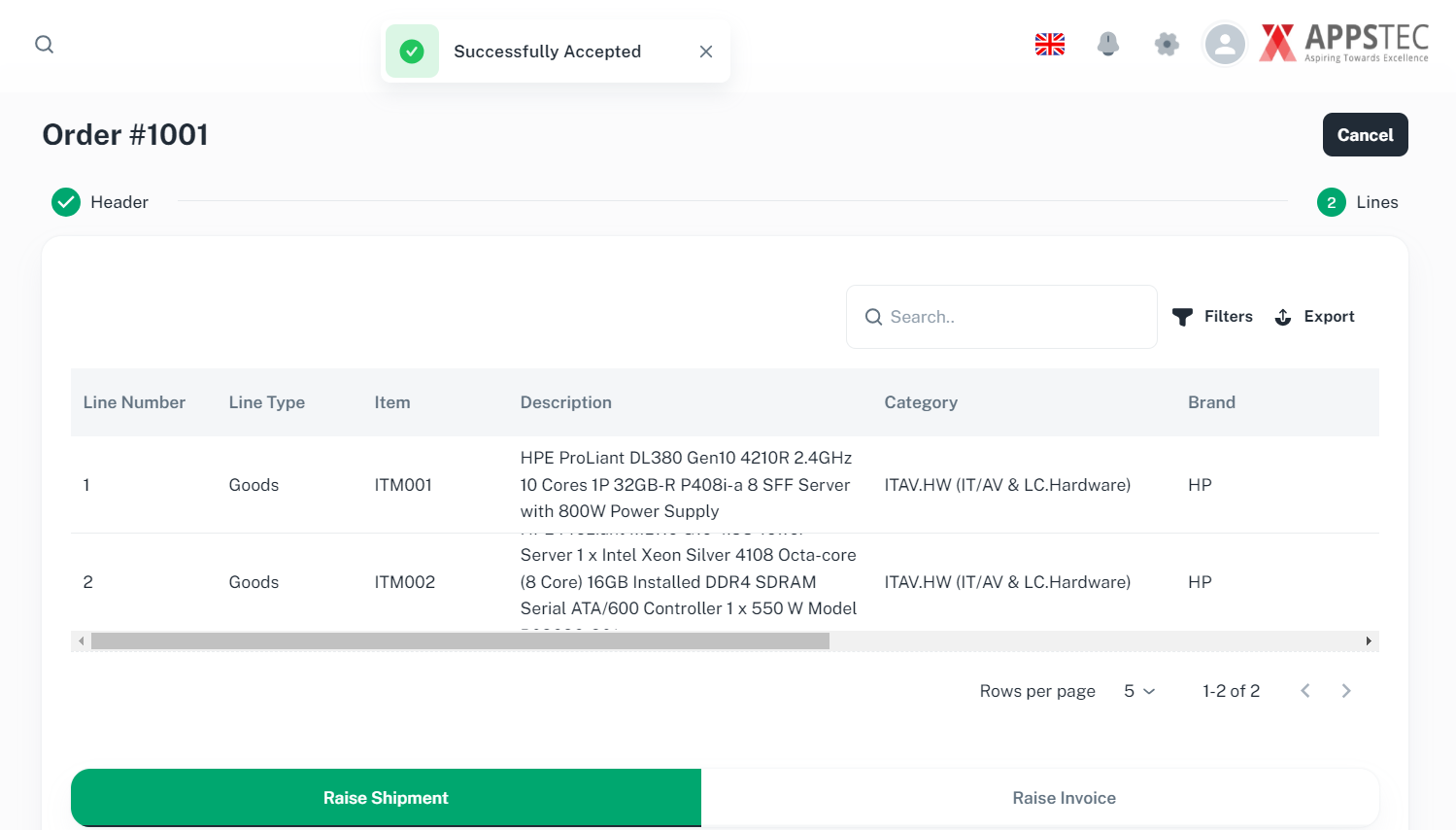Switch to Raise Invoice
The height and width of the screenshot is (830, 1456).
point(1064,798)
